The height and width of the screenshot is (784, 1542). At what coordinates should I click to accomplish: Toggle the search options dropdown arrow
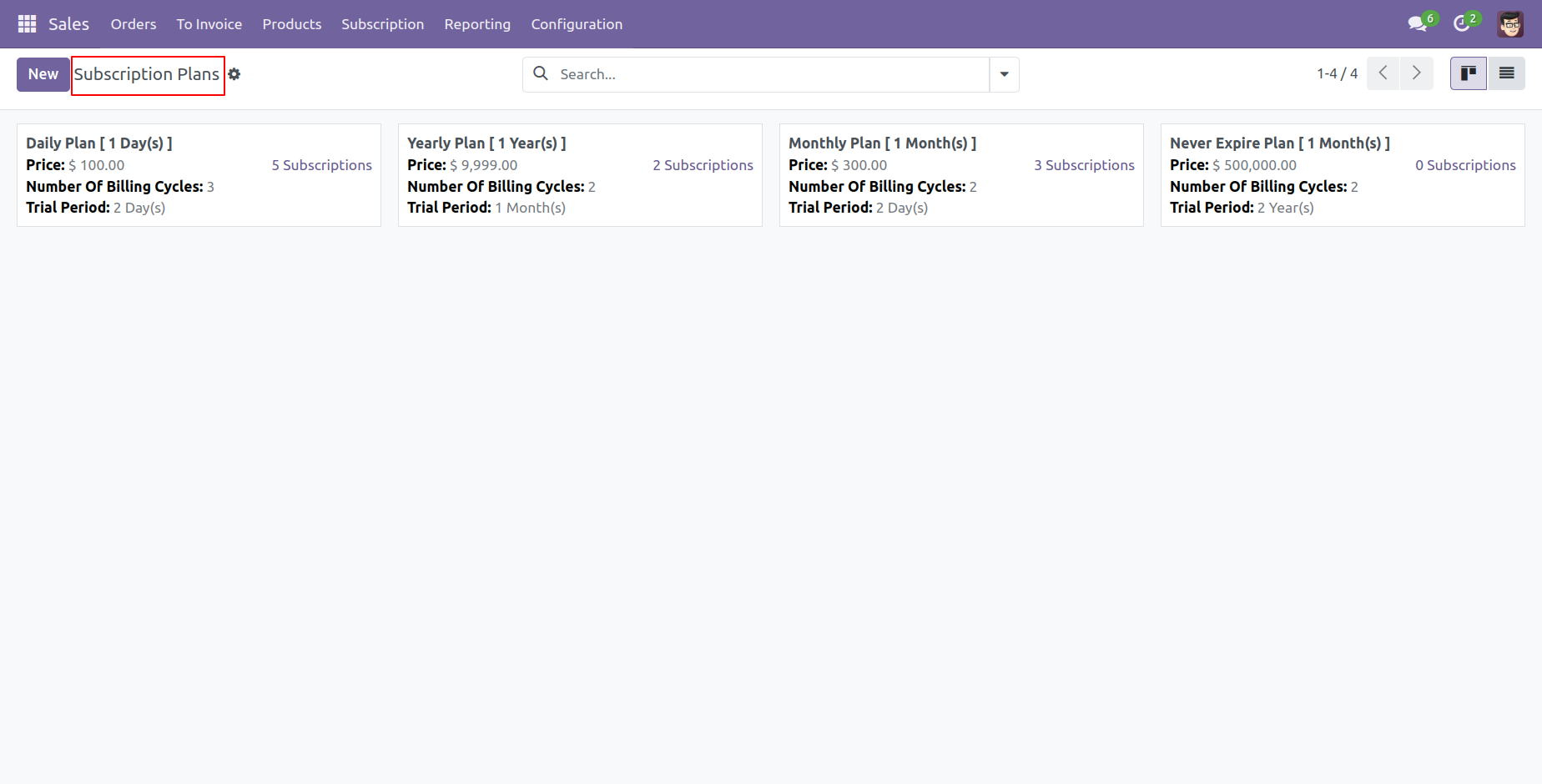tap(1005, 74)
